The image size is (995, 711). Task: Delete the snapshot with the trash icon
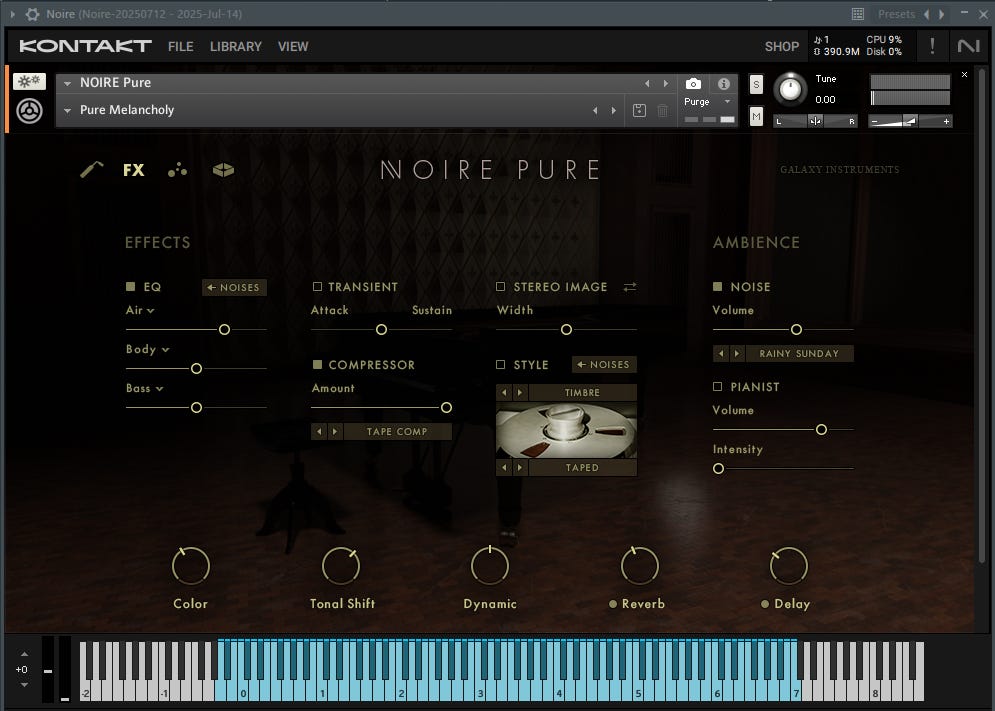tap(662, 110)
